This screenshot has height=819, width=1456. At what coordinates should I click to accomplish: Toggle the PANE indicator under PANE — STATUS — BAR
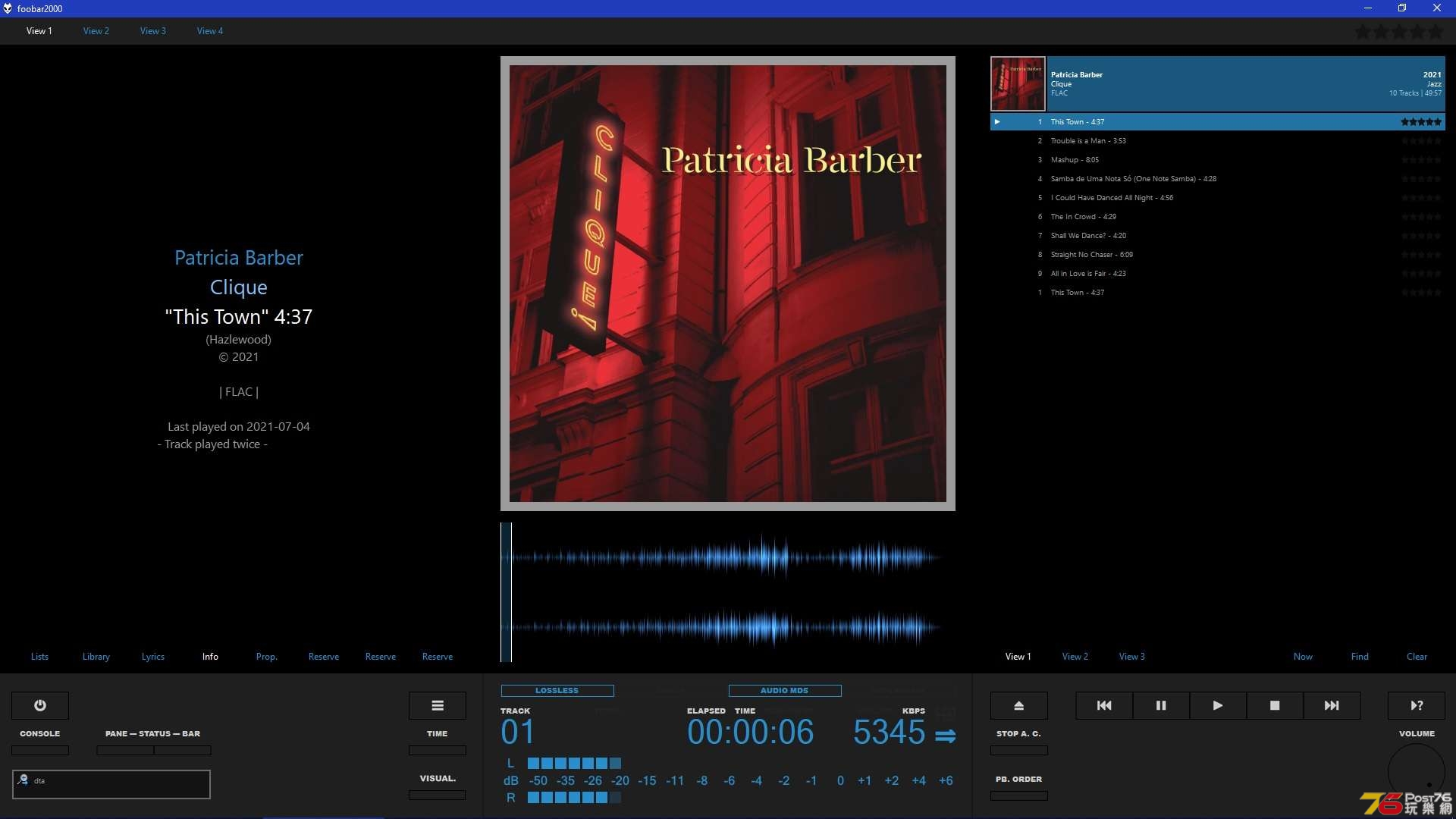125,750
